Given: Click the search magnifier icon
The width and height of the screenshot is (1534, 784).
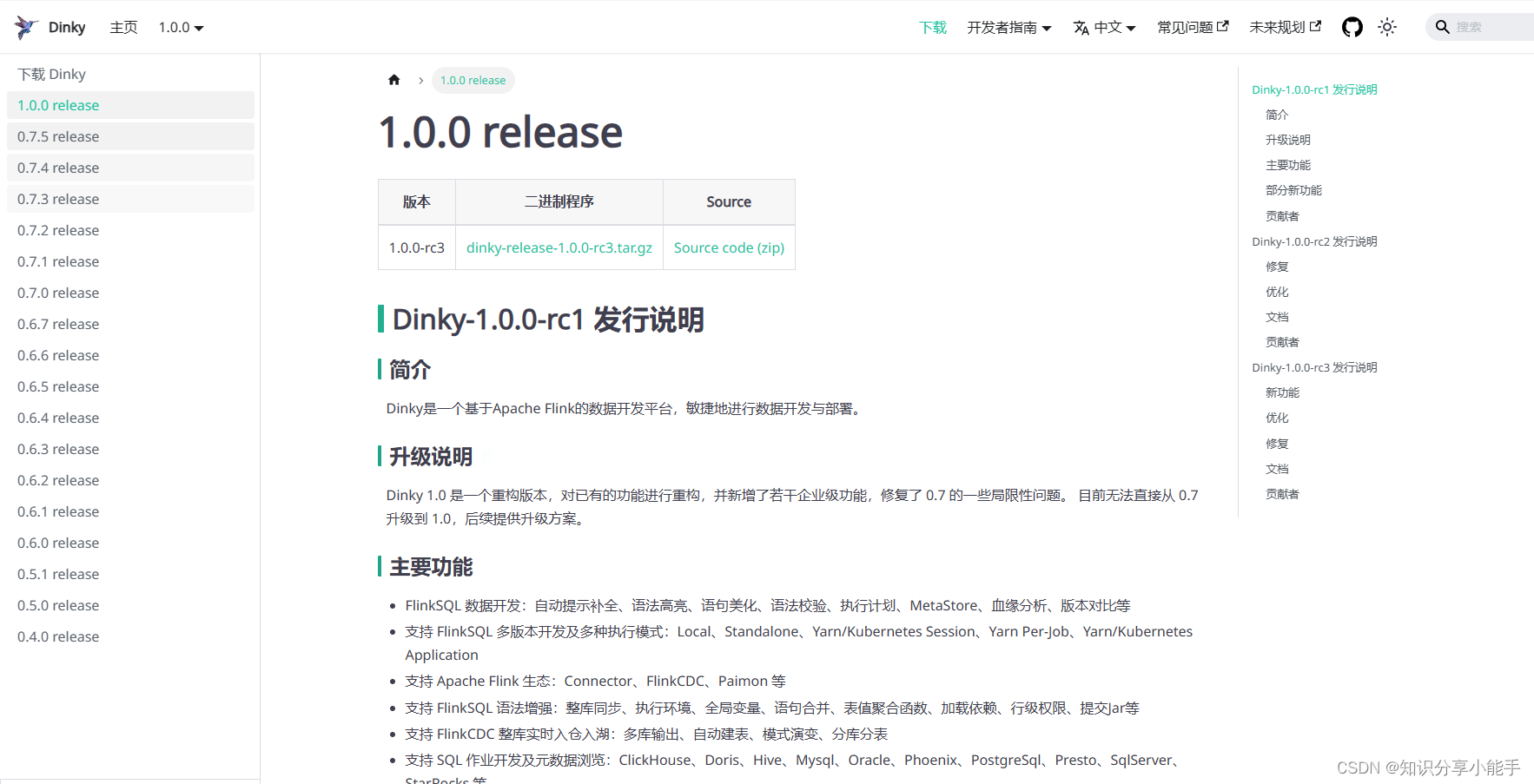Looking at the screenshot, I should point(1443,27).
